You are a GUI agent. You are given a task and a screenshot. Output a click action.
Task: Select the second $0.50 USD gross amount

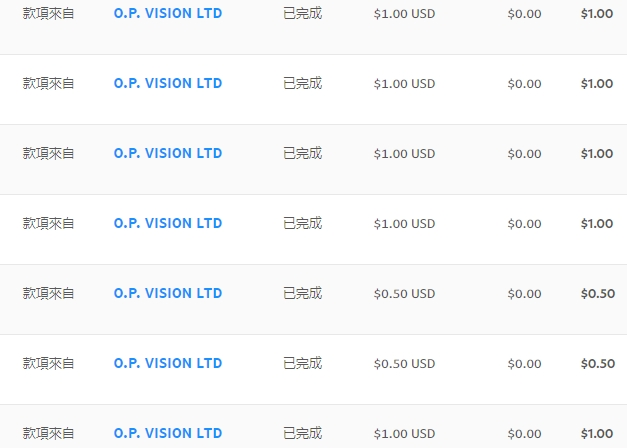[404, 364]
